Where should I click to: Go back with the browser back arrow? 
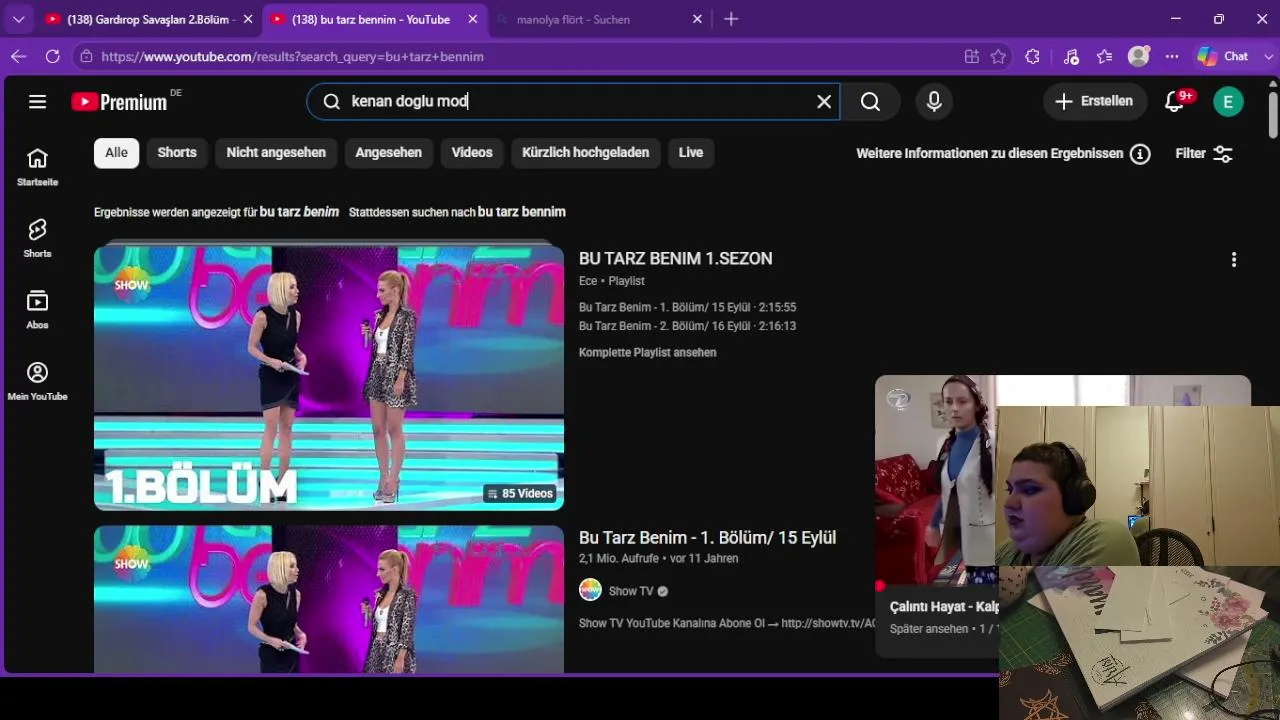tap(19, 57)
